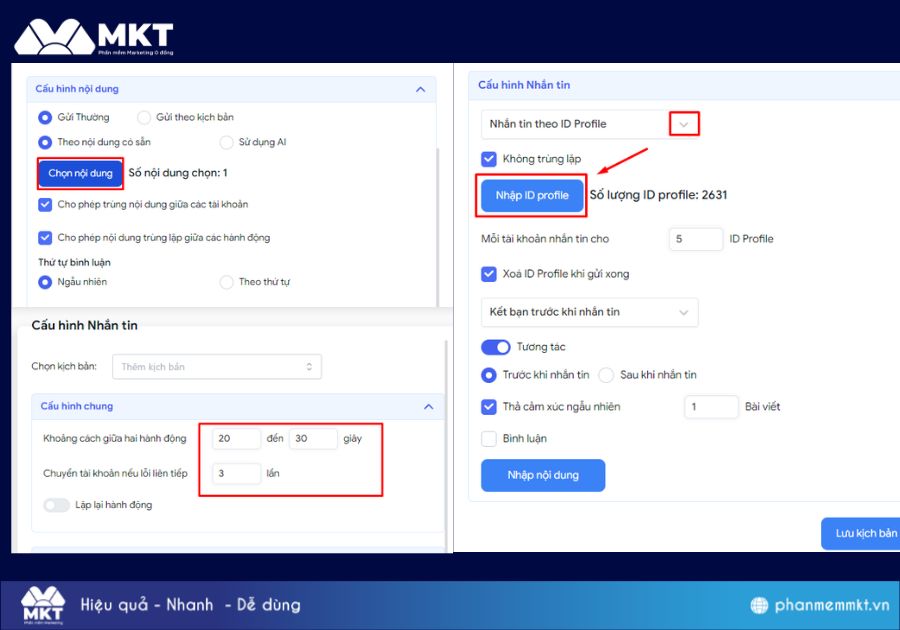Screen dimensions: 900x630
Task: Click the MKT logo at top left
Action: 93,36
